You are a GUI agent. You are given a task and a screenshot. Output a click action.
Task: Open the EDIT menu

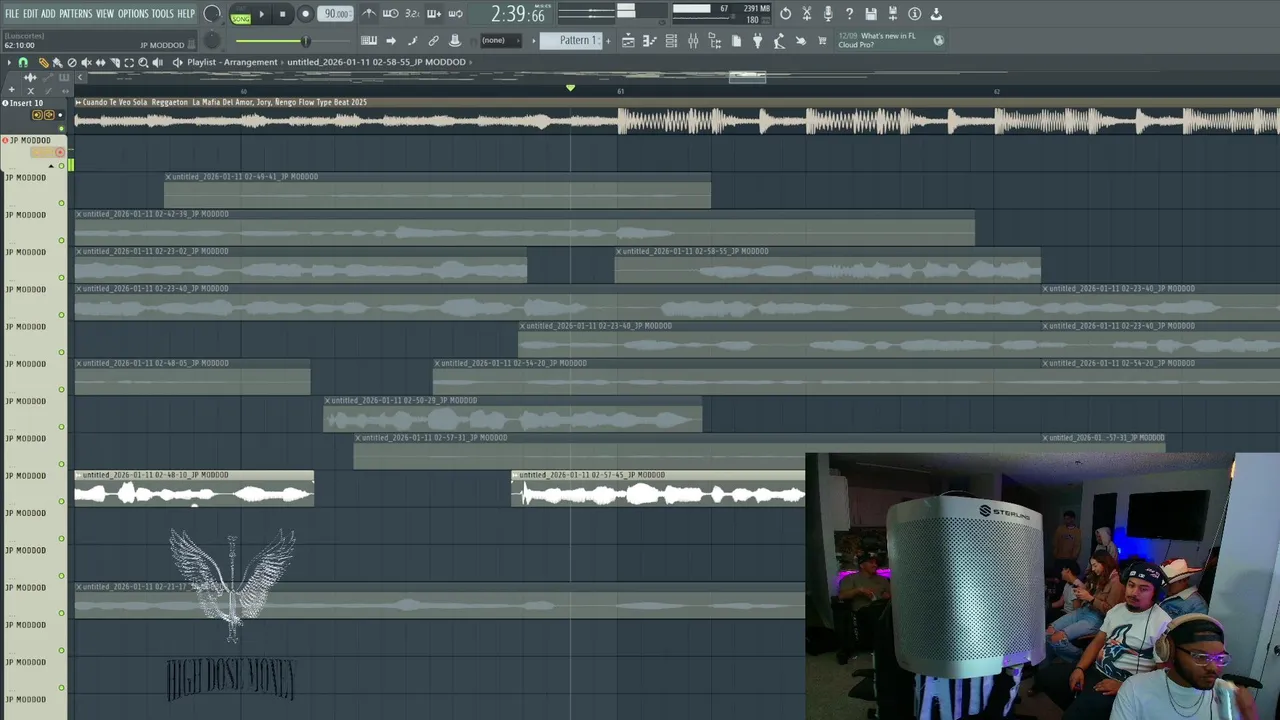30,14
